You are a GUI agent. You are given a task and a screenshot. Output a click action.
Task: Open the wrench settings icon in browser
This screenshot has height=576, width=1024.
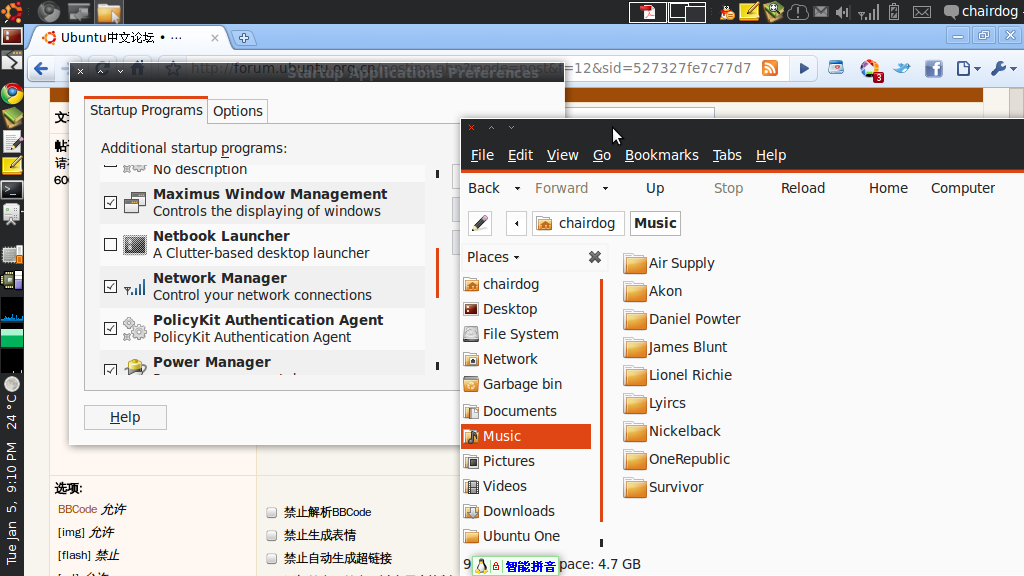[x=1001, y=69]
